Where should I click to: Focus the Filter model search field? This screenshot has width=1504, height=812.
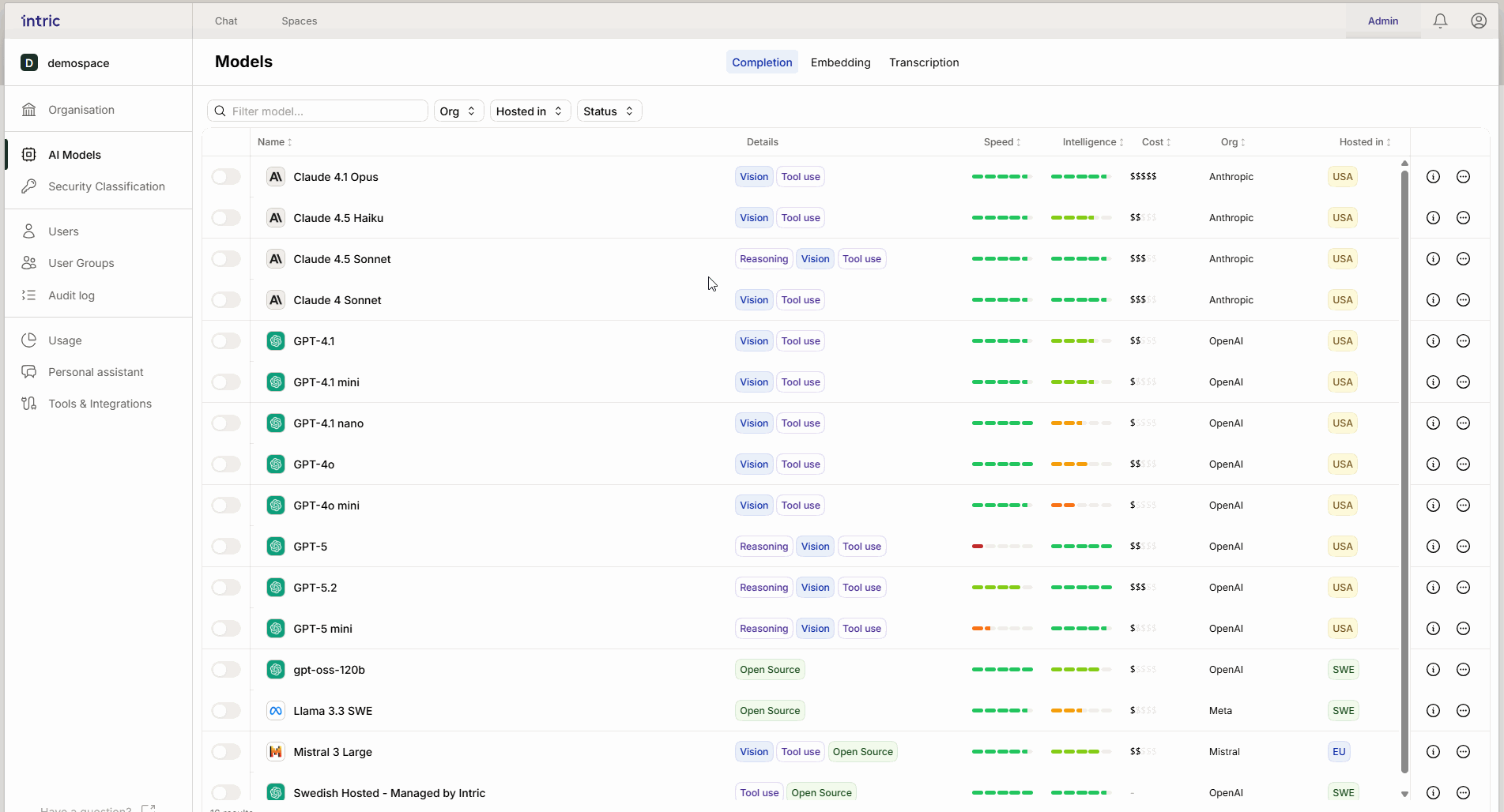pyautogui.click(x=326, y=111)
